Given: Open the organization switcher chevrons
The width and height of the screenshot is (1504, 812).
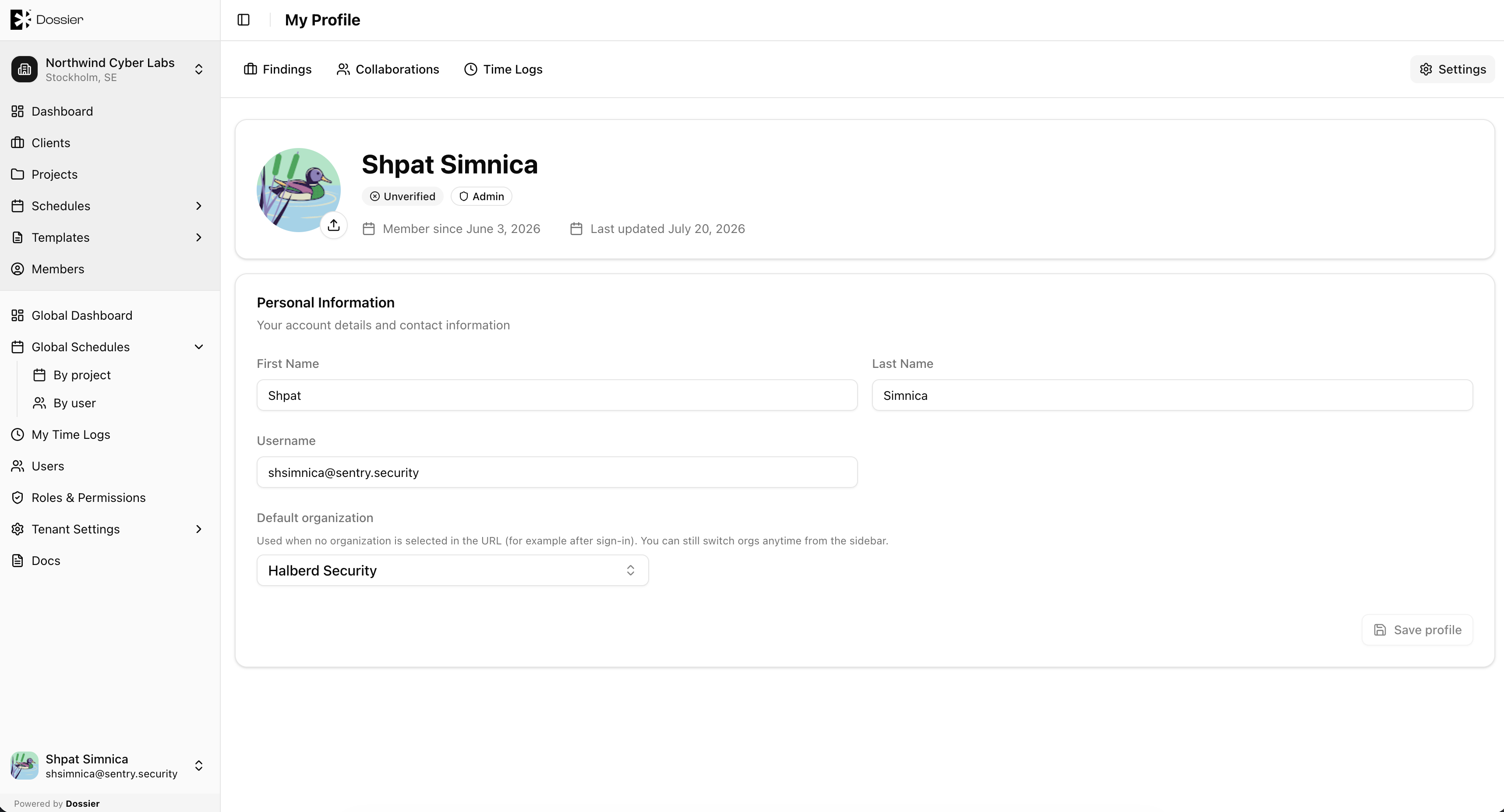Looking at the screenshot, I should pos(198,70).
